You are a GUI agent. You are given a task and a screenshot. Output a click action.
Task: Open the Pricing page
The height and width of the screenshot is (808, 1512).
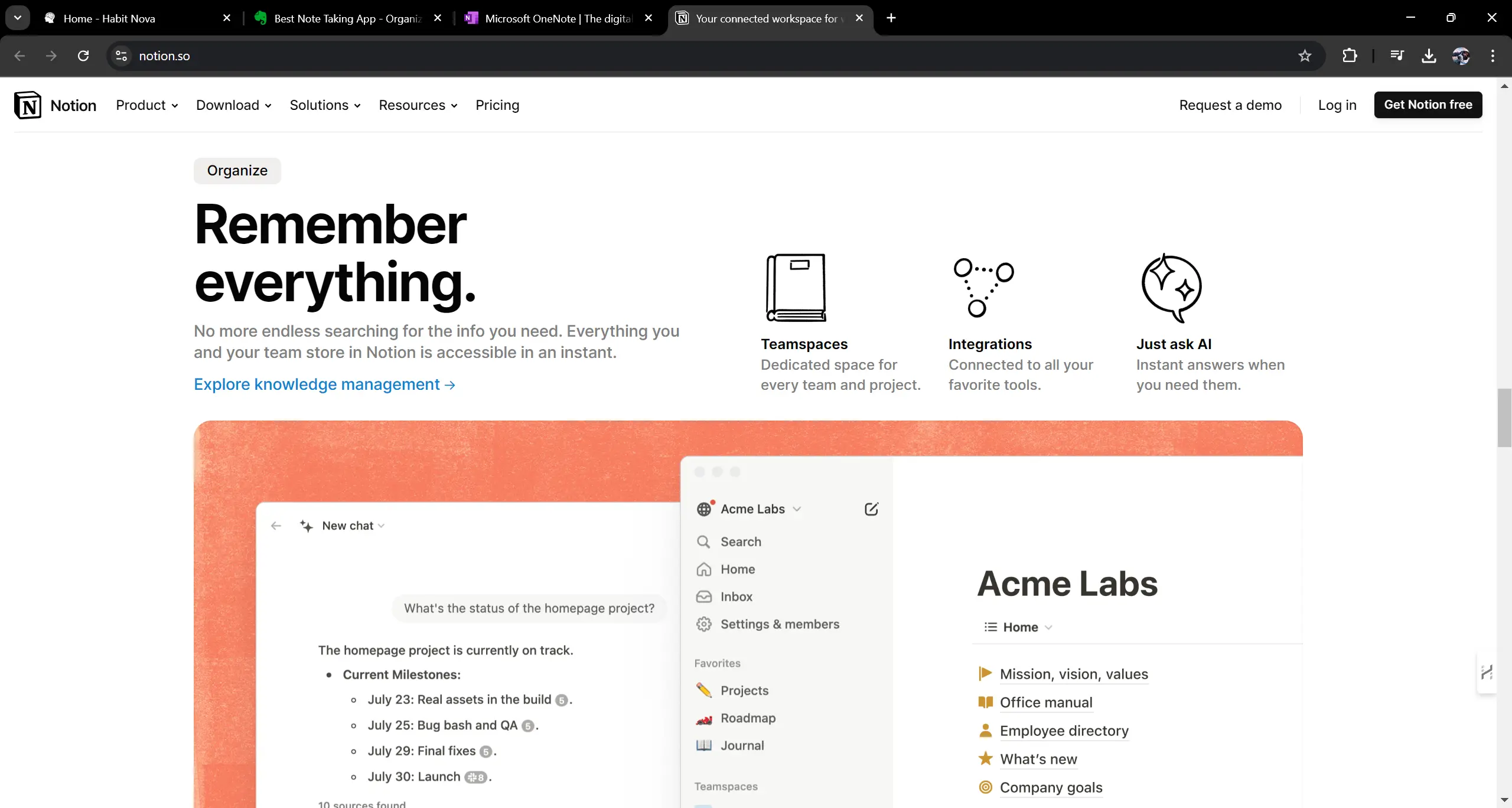point(497,105)
